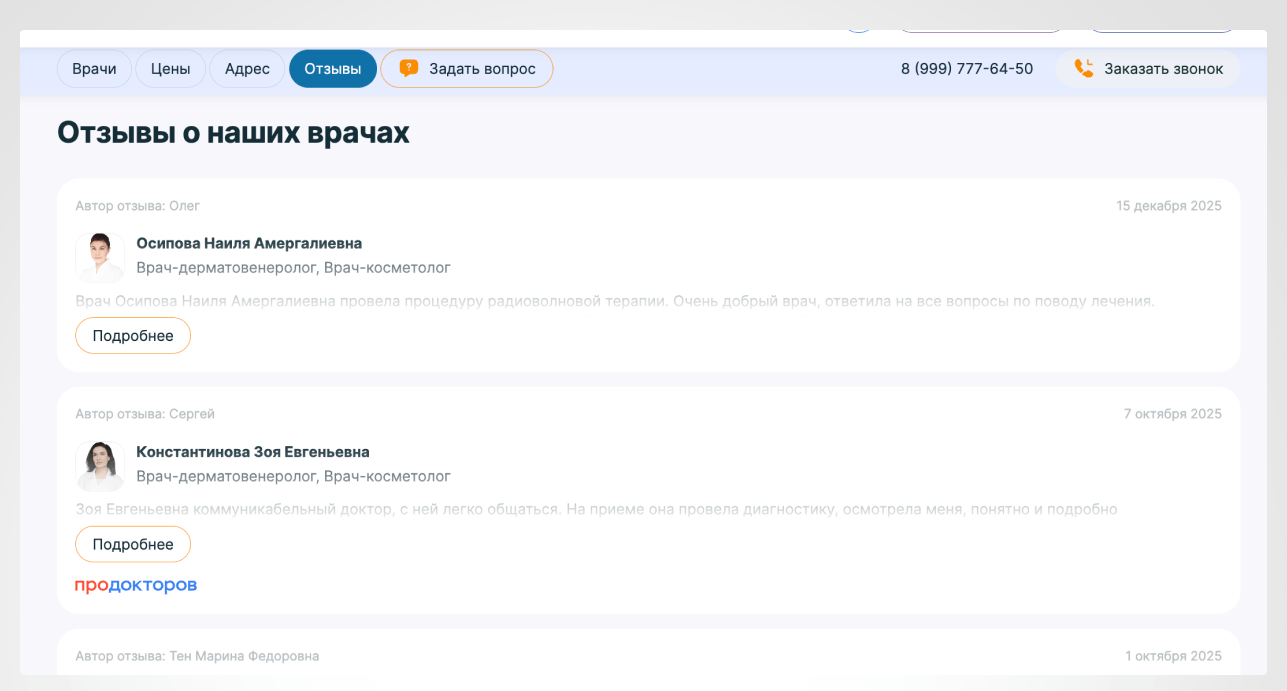Open doctor profile Константинова Зоя Евгеньевна
The image size is (1287, 691).
click(253, 452)
